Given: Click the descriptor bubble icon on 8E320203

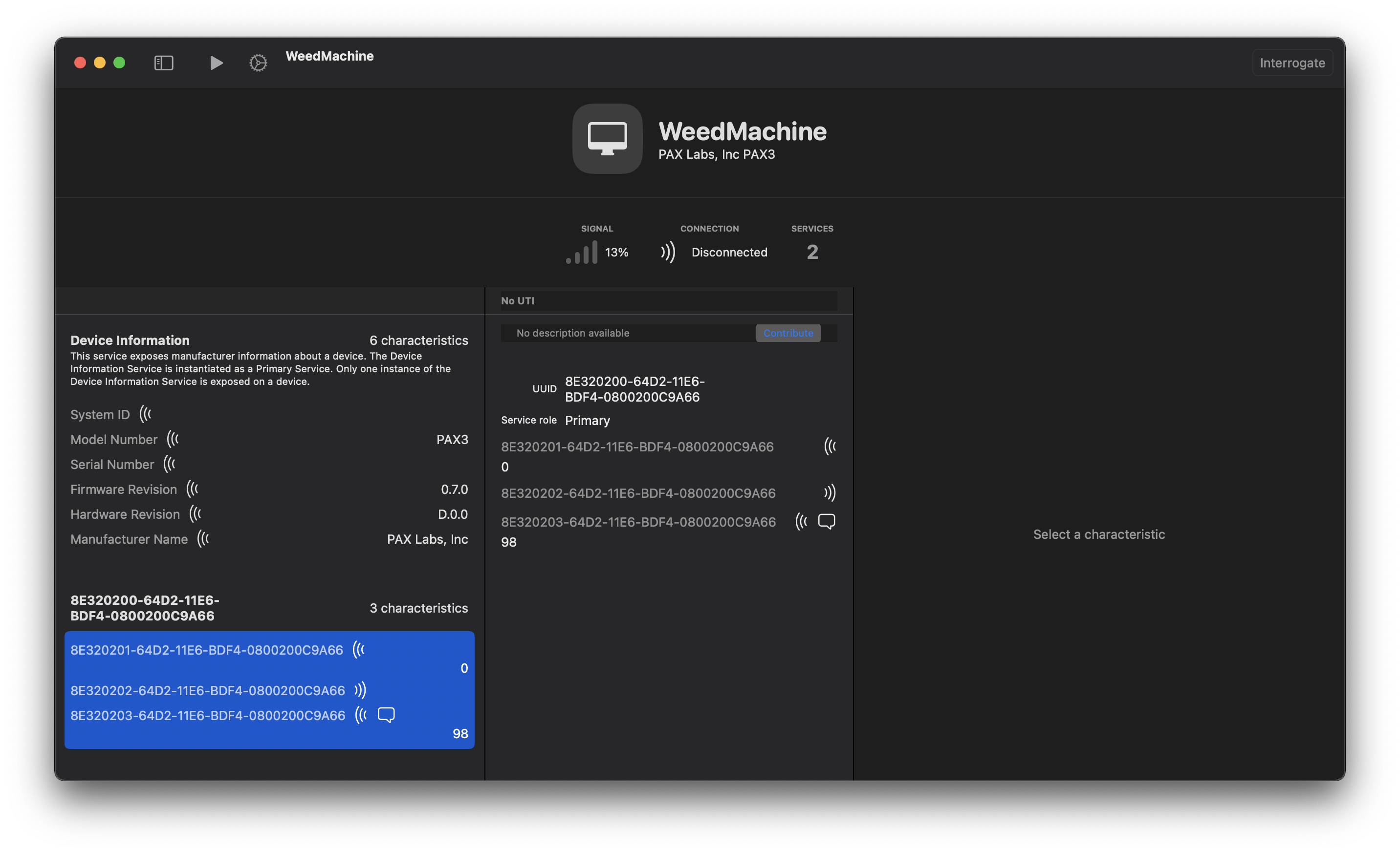Looking at the screenshot, I should point(827,521).
